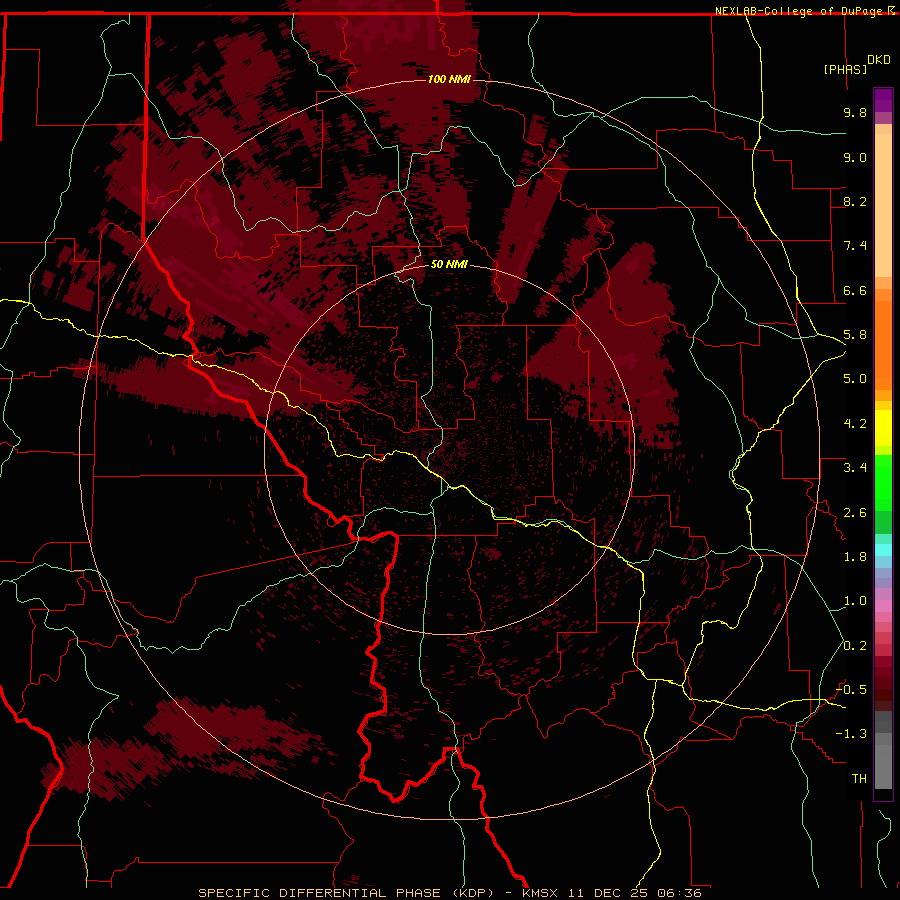
Task: Click the 50 NMI range ring label
Action: click(449, 265)
